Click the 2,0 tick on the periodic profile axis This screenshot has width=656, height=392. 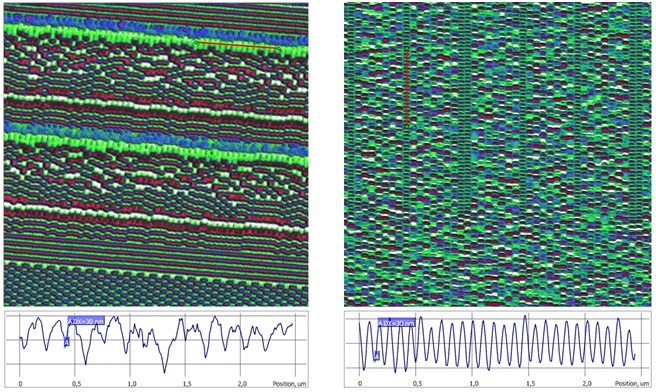point(587,384)
